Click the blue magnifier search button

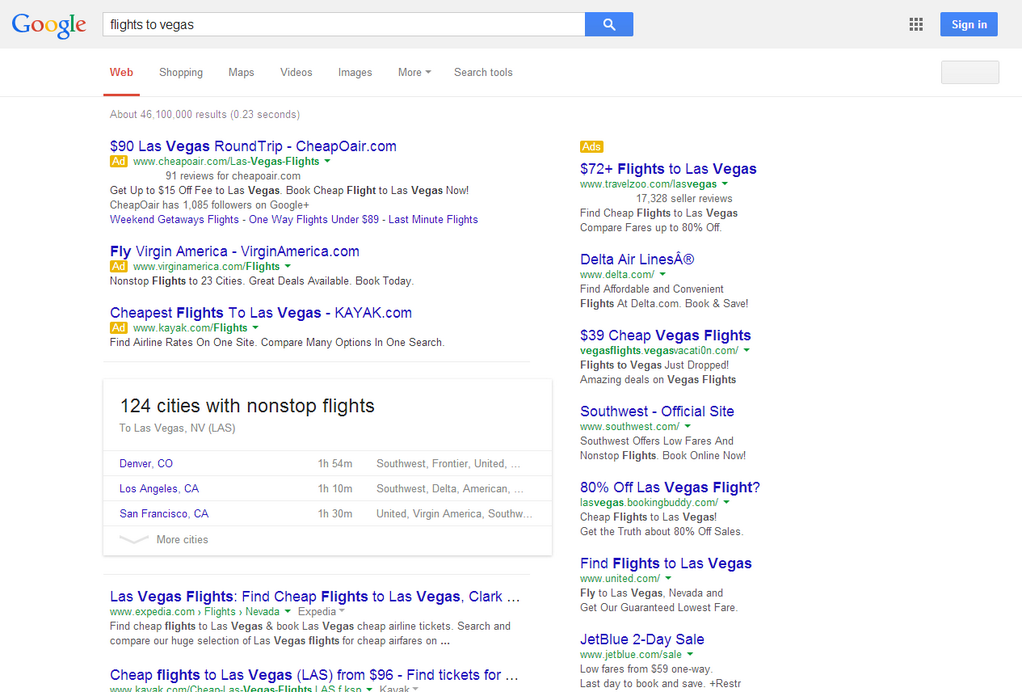[x=608, y=25]
